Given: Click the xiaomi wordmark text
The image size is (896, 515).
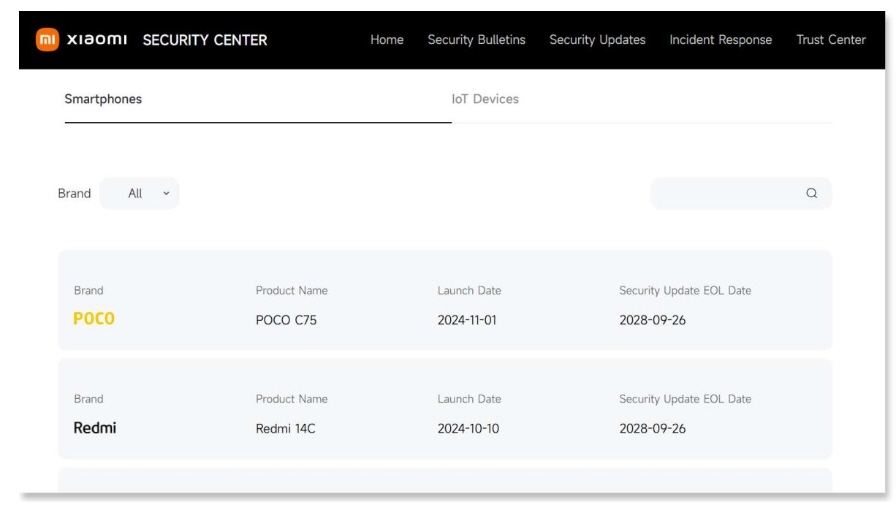Looking at the screenshot, I should (x=97, y=39).
